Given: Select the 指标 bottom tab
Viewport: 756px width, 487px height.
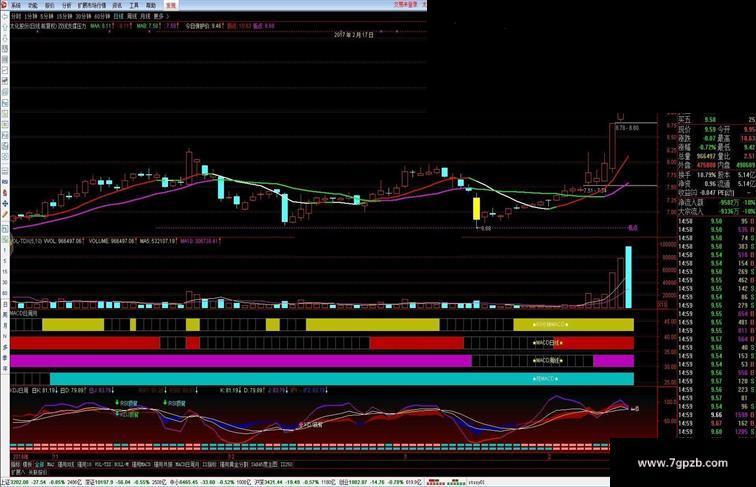Looking at the screenshot, I should point(15,464).
